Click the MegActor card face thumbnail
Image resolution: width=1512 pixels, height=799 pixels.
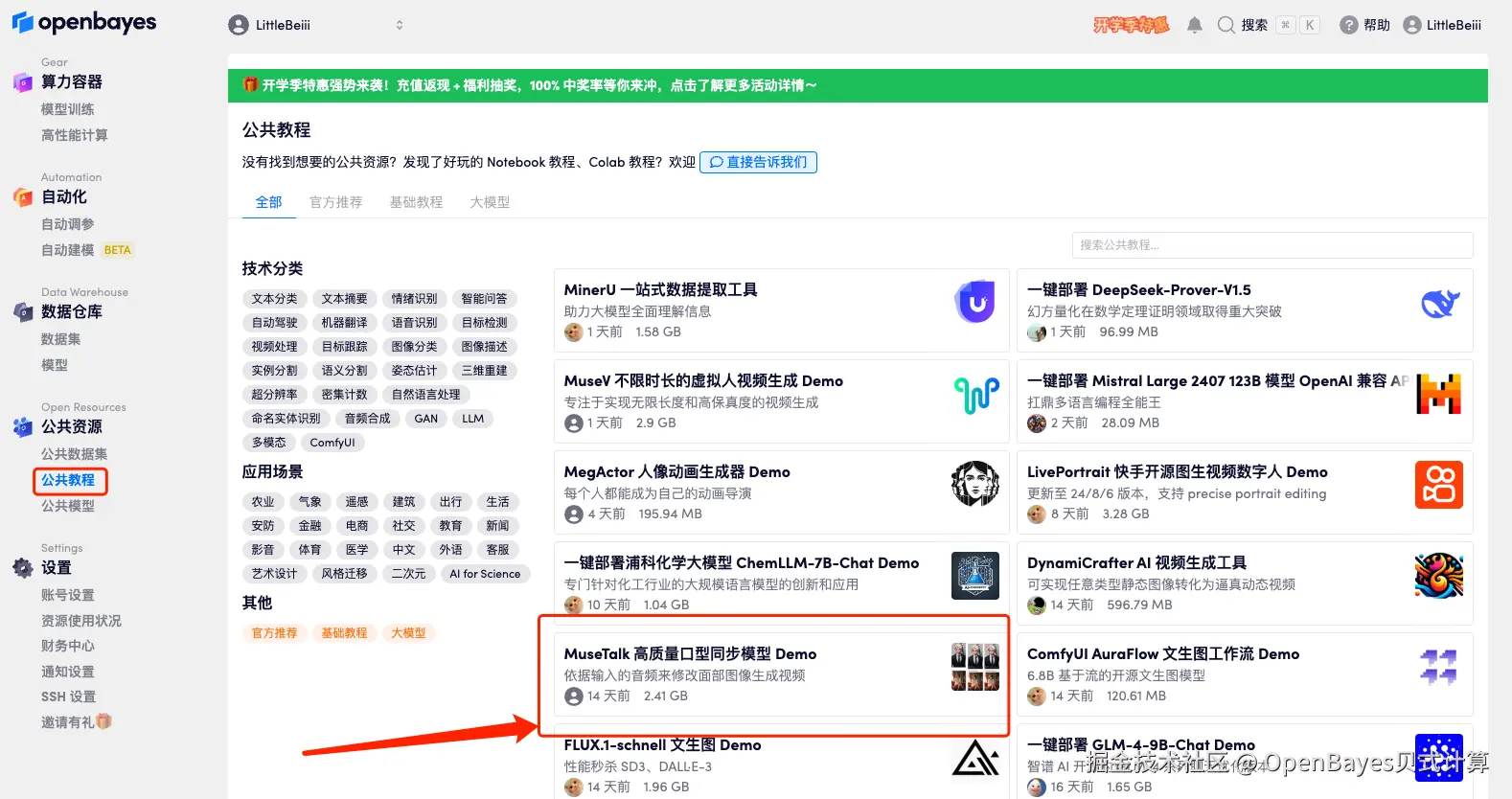point(975,484)
